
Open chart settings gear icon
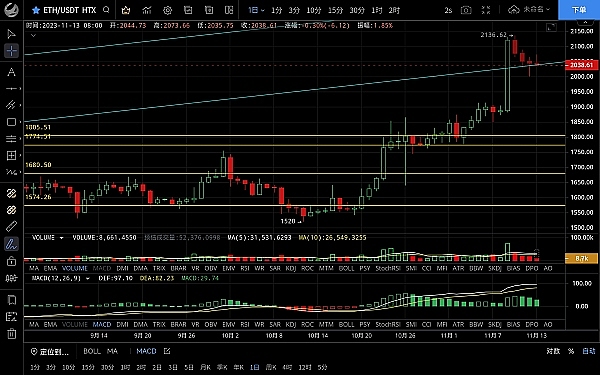click(x=167, y=10)
